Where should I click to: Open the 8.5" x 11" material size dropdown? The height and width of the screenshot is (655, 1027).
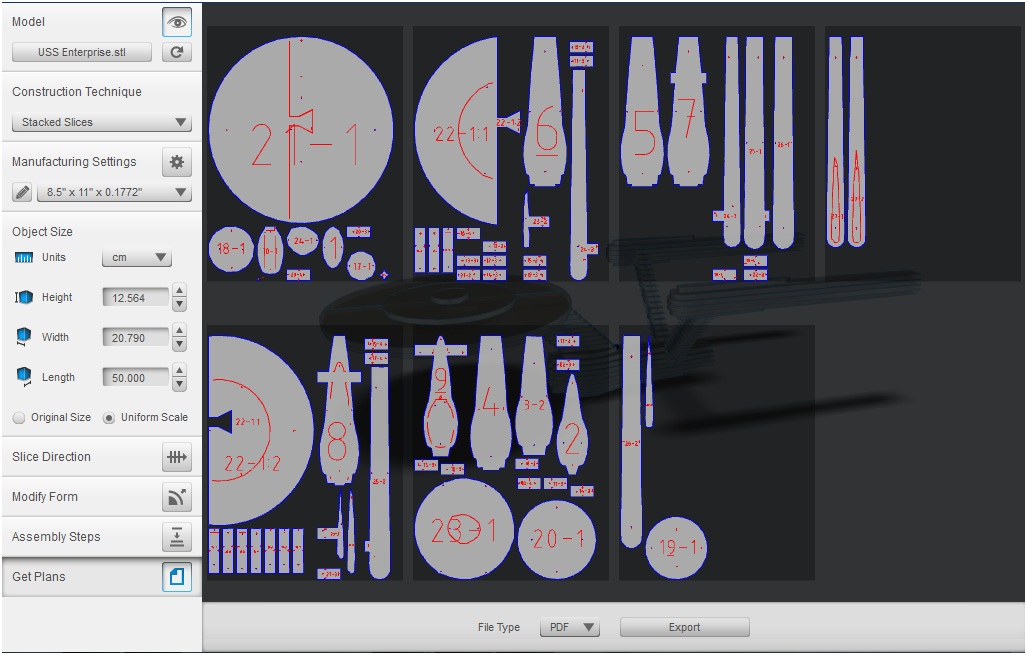click(115, 193)
